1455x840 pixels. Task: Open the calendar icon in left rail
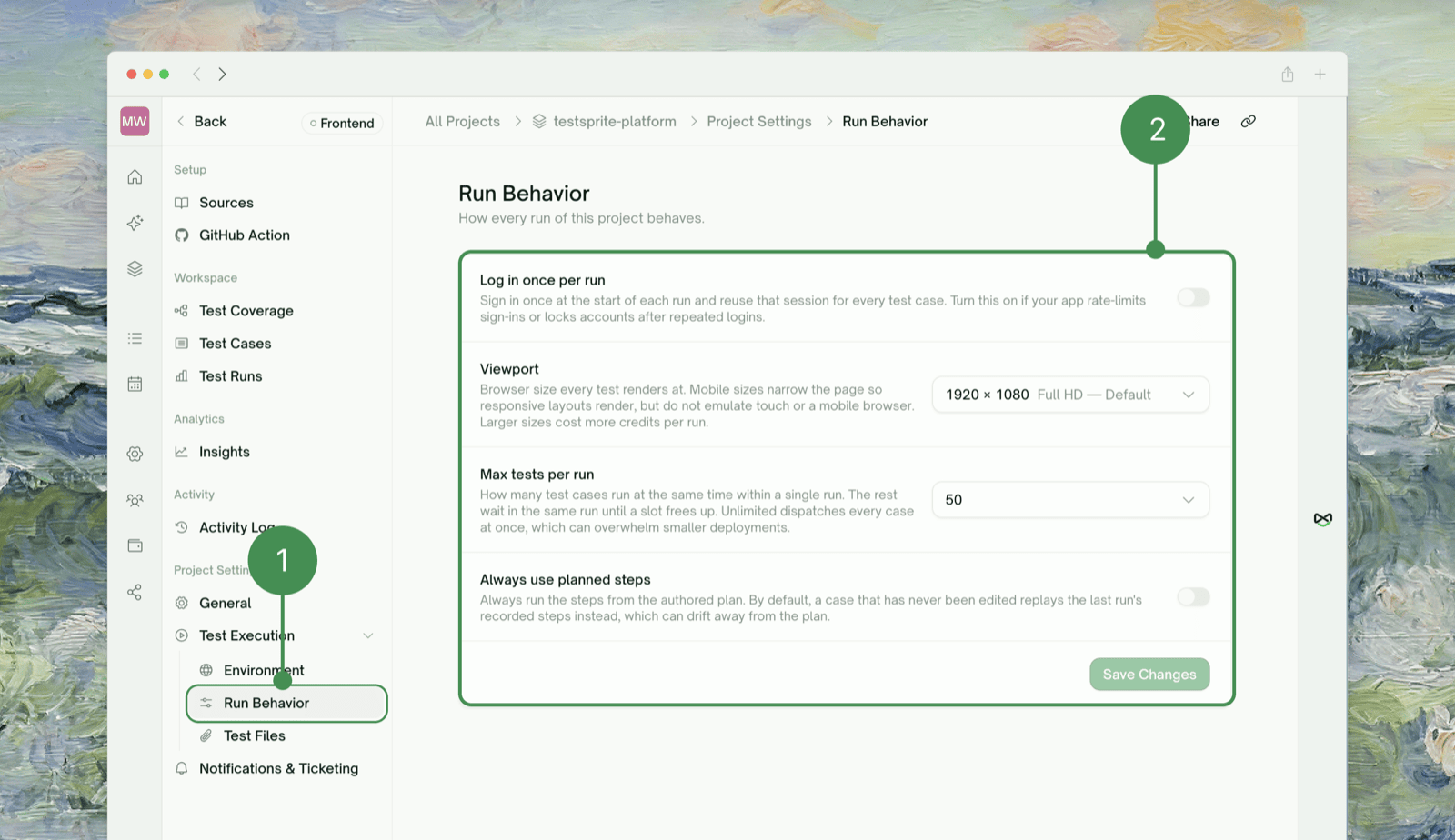pyautogui.click(x=135, y=384)
